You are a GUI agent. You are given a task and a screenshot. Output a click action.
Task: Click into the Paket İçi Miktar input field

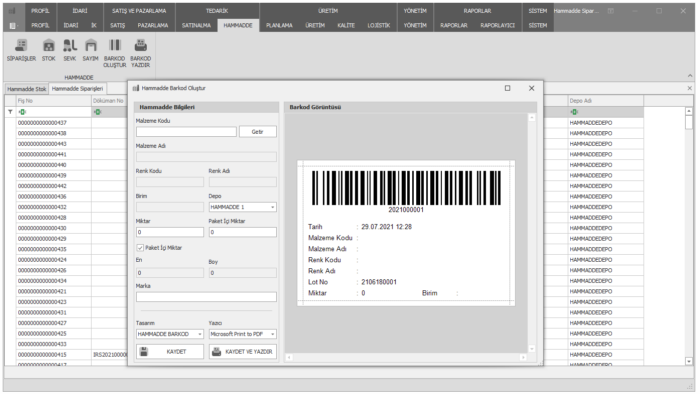click(242, 232)
